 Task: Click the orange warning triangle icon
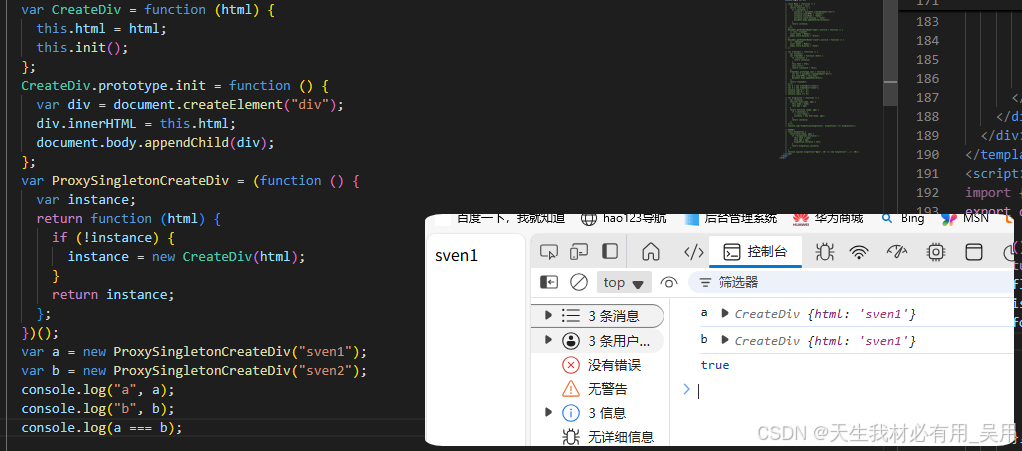571,389
